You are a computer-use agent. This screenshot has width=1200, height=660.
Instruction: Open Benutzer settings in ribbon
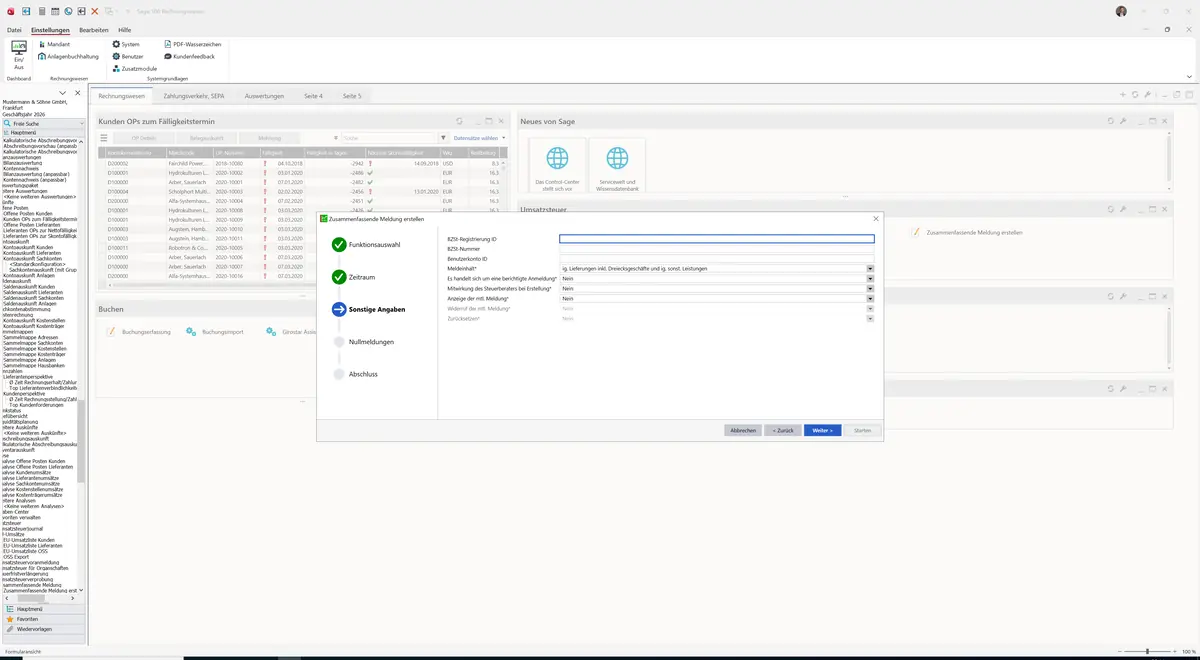pyautogui.click(x=128, y=56)
